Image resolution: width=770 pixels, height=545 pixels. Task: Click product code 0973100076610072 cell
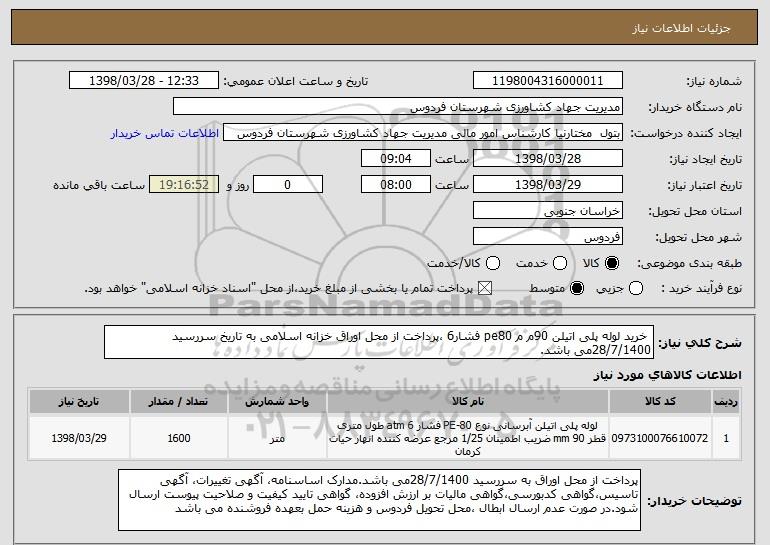[660, 438]
